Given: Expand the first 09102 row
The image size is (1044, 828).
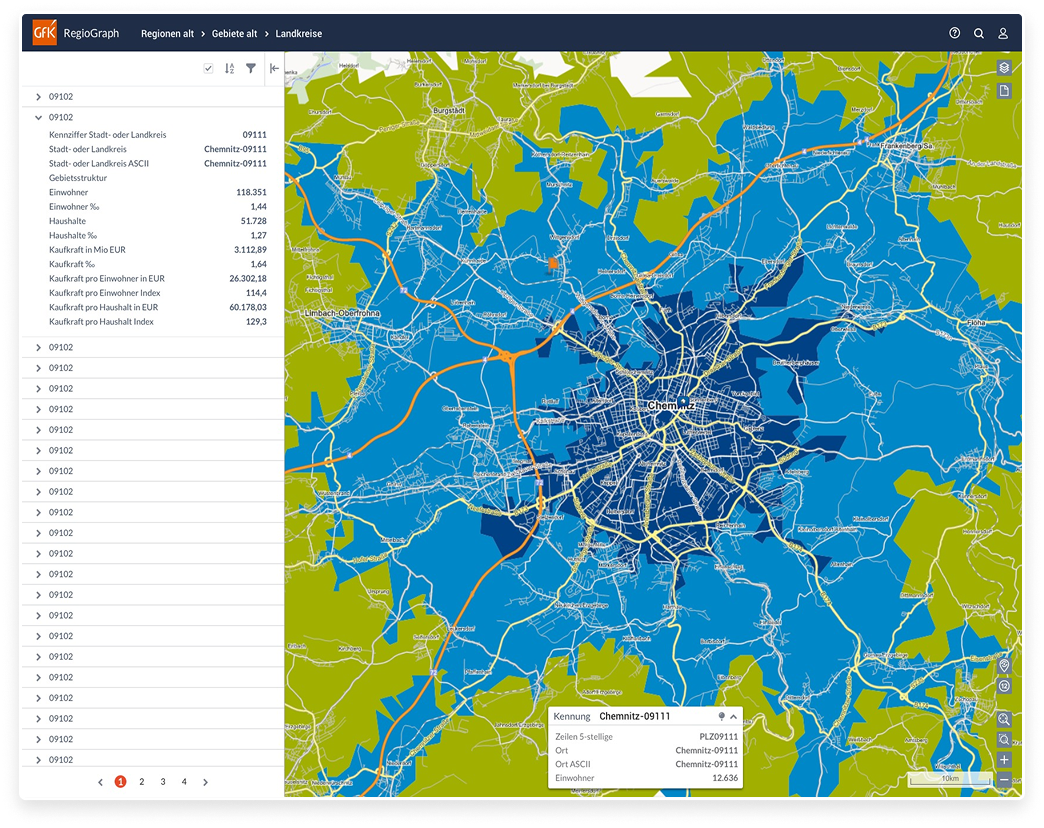Looking at the screenshot, I should [x=38, y=97].
